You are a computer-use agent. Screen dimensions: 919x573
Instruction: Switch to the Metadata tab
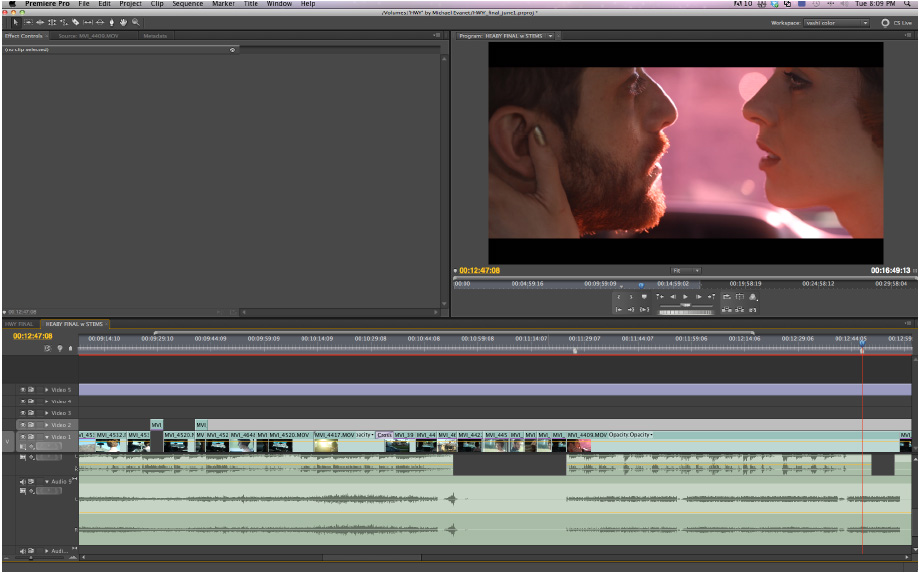coord(155,36)
